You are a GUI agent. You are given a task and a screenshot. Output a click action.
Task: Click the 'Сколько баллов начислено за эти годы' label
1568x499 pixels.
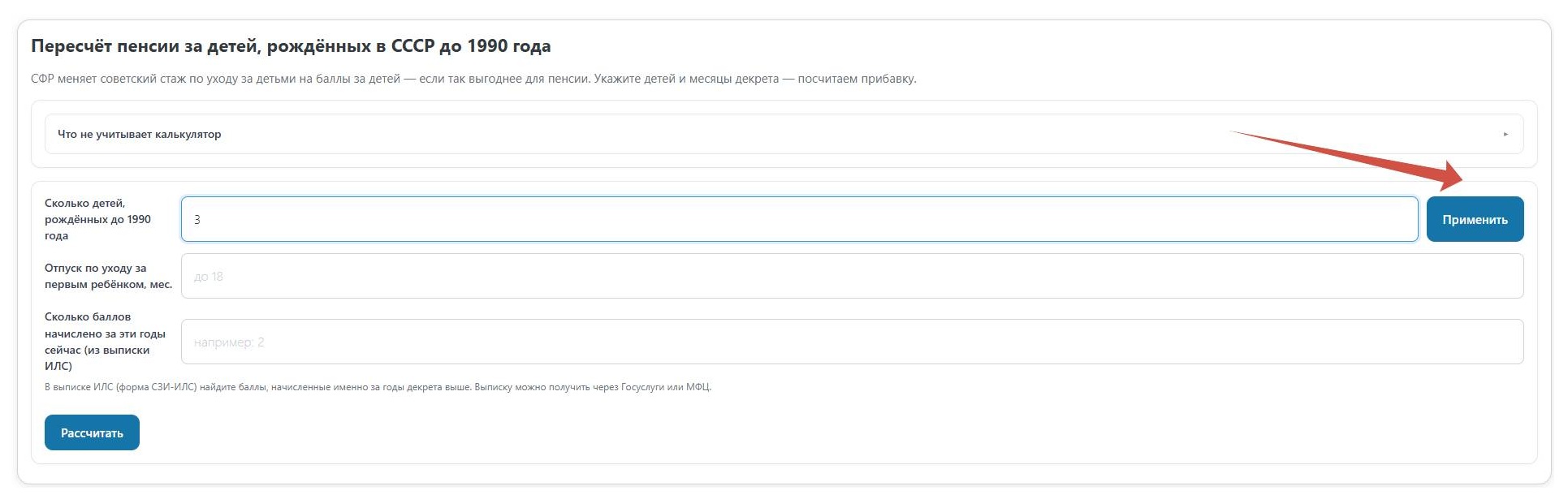pos(105,342)
